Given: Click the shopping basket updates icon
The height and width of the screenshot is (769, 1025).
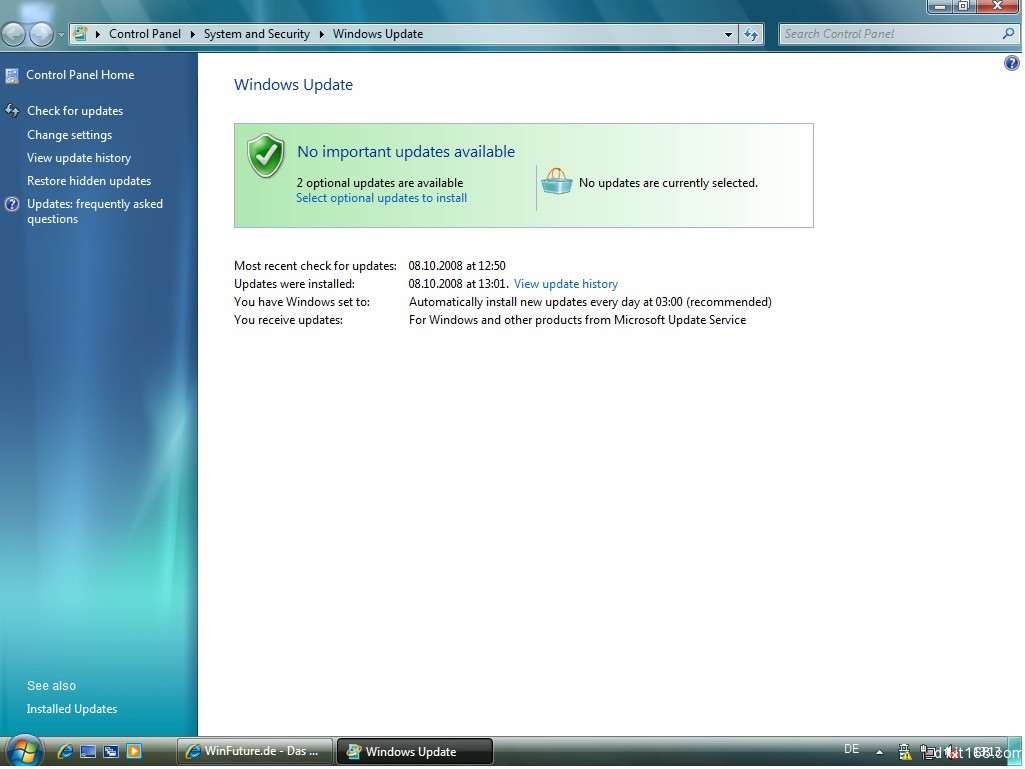Looking at the screenshot, I should 556,182.
